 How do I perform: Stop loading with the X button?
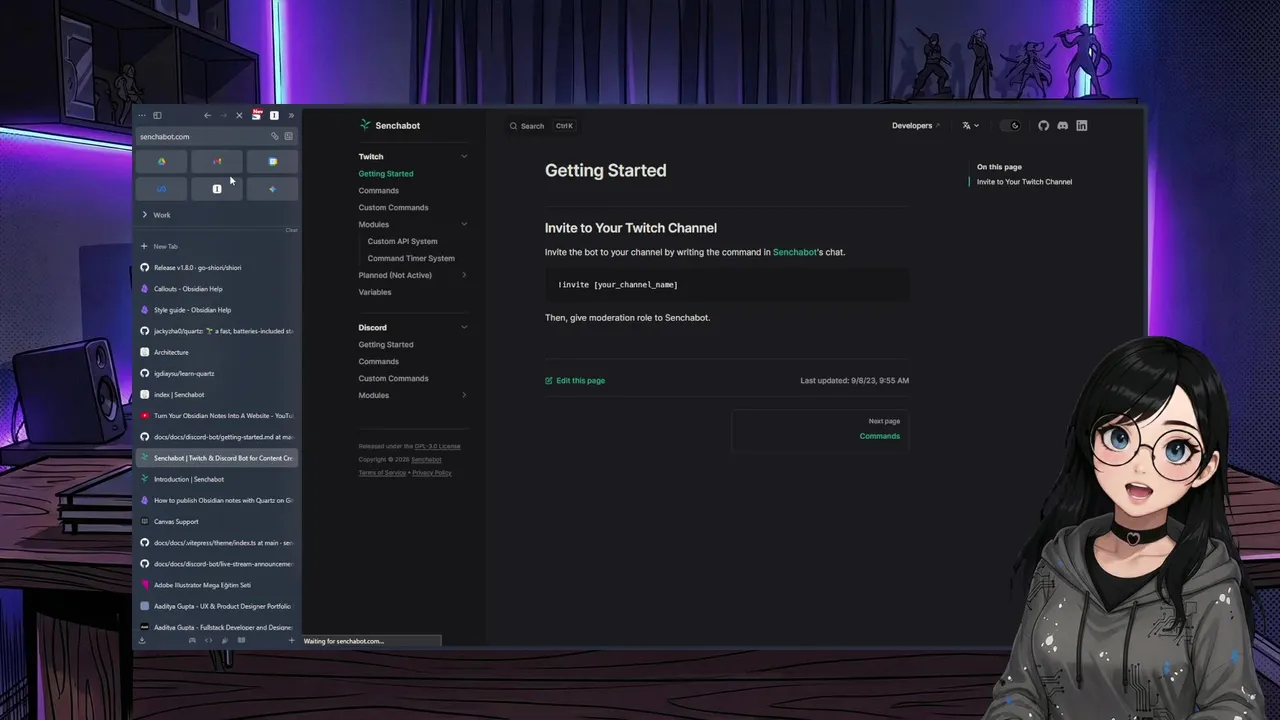click(239, 115)
